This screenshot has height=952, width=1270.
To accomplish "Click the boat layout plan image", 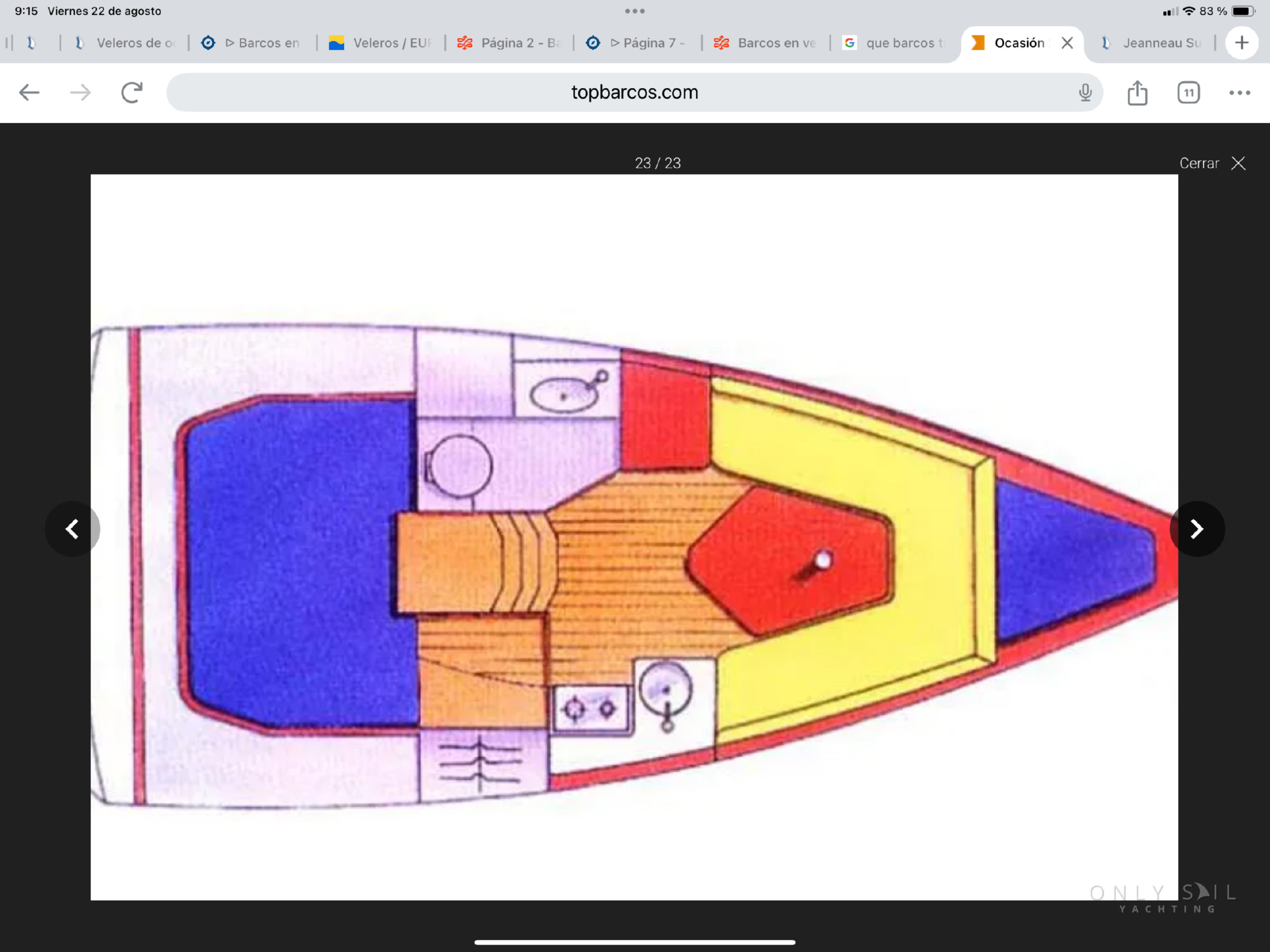I will click(634, 537).
